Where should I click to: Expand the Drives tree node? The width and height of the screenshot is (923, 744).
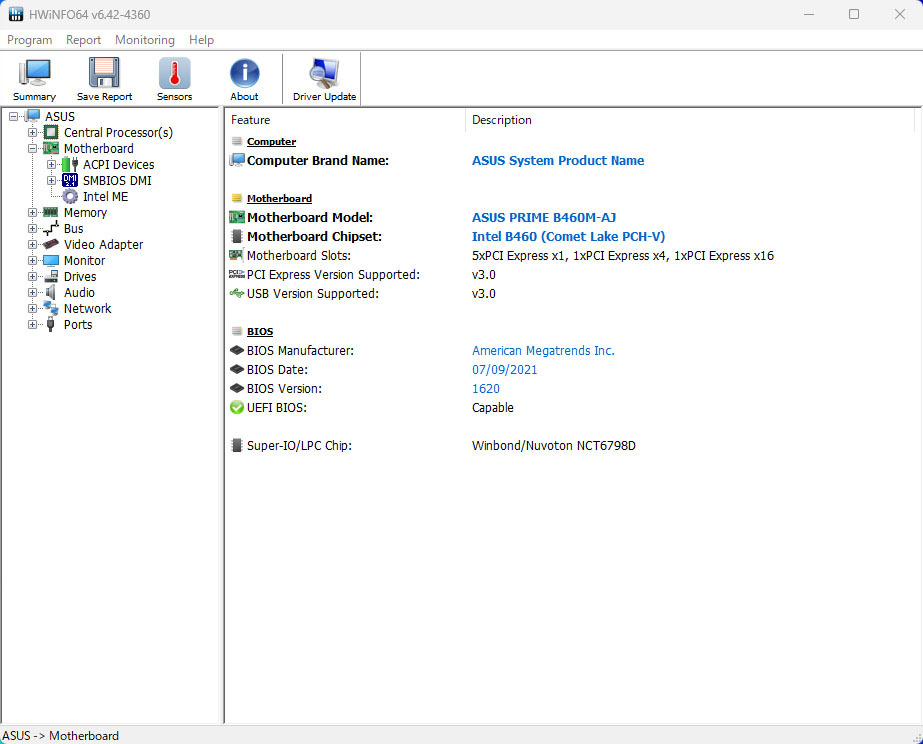pyautogui.click(x=32, y=276)
